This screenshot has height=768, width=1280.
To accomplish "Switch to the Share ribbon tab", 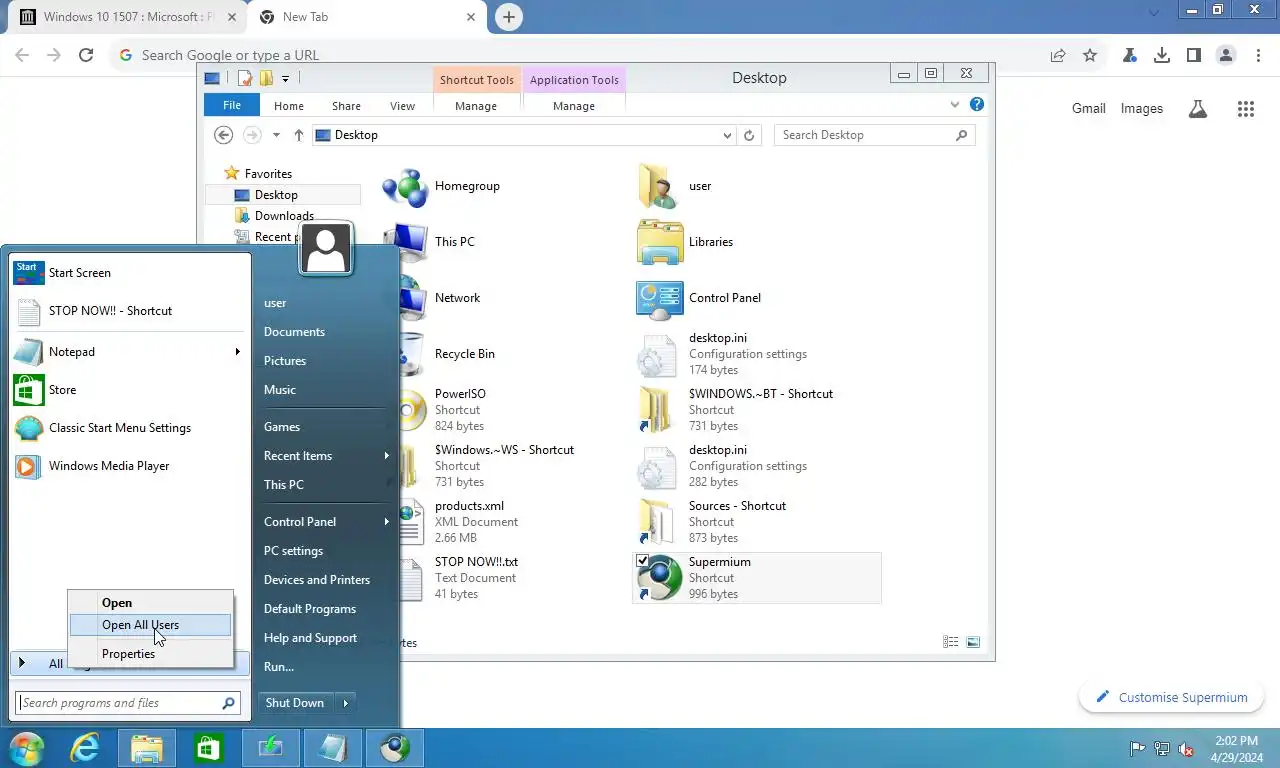I will coord(347,106).
